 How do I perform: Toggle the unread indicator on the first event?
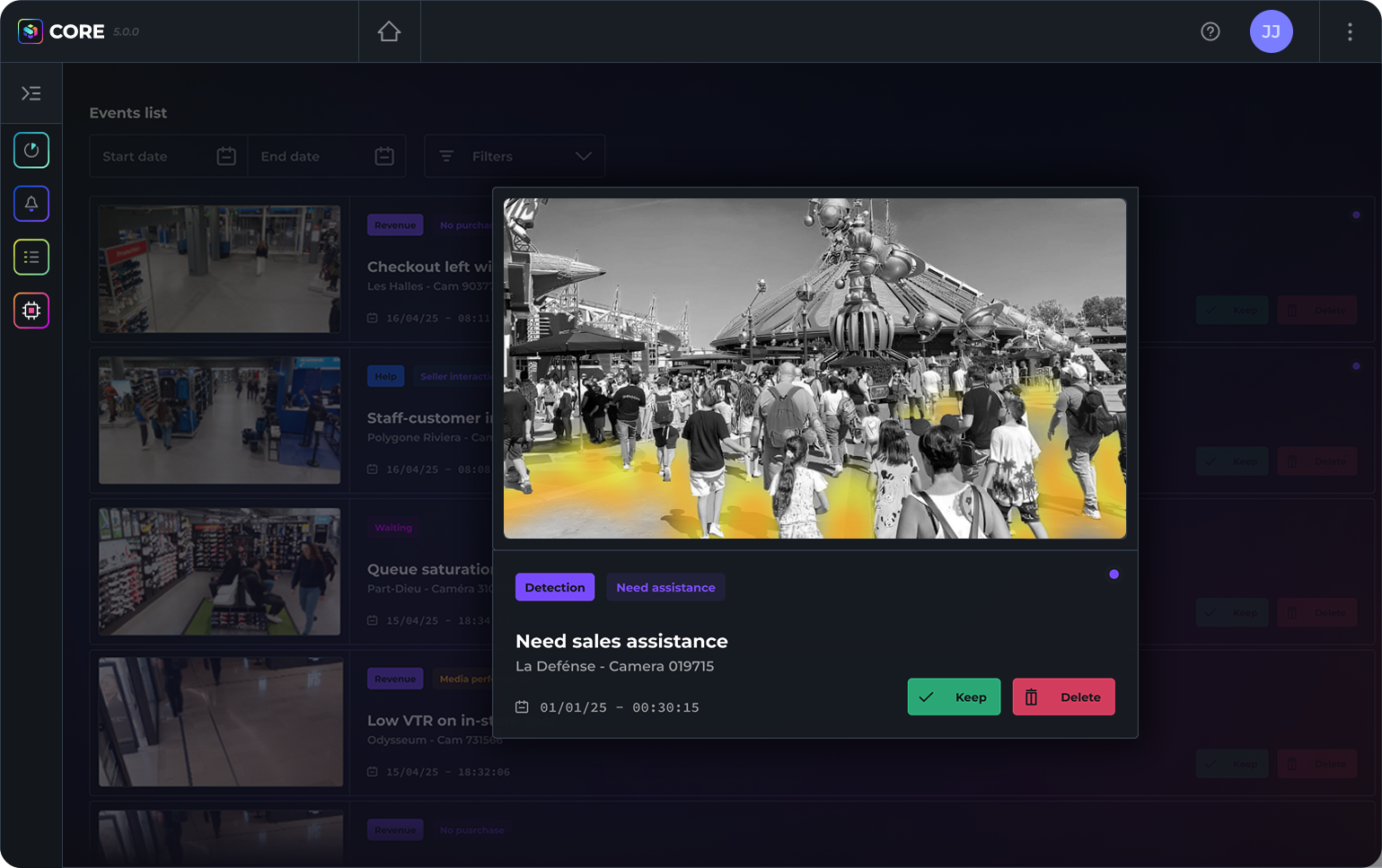(1357, 215)
